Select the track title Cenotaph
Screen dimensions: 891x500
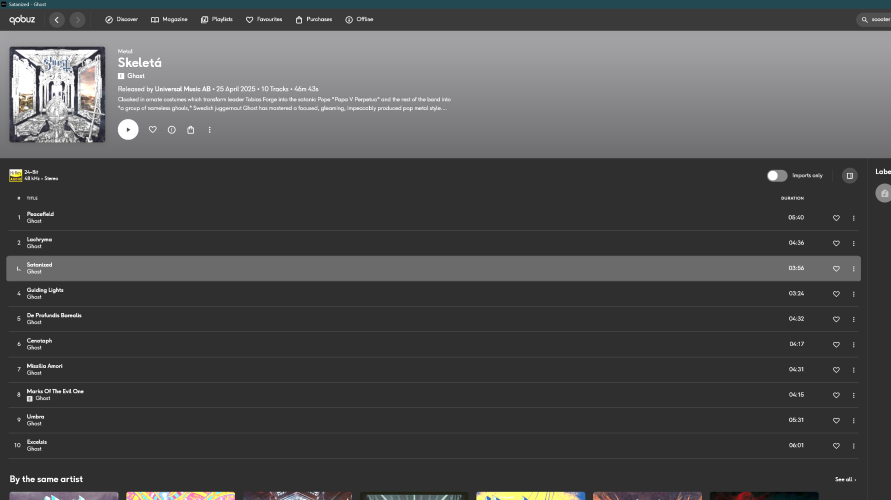pyautogui.click(x=39, y=341)
